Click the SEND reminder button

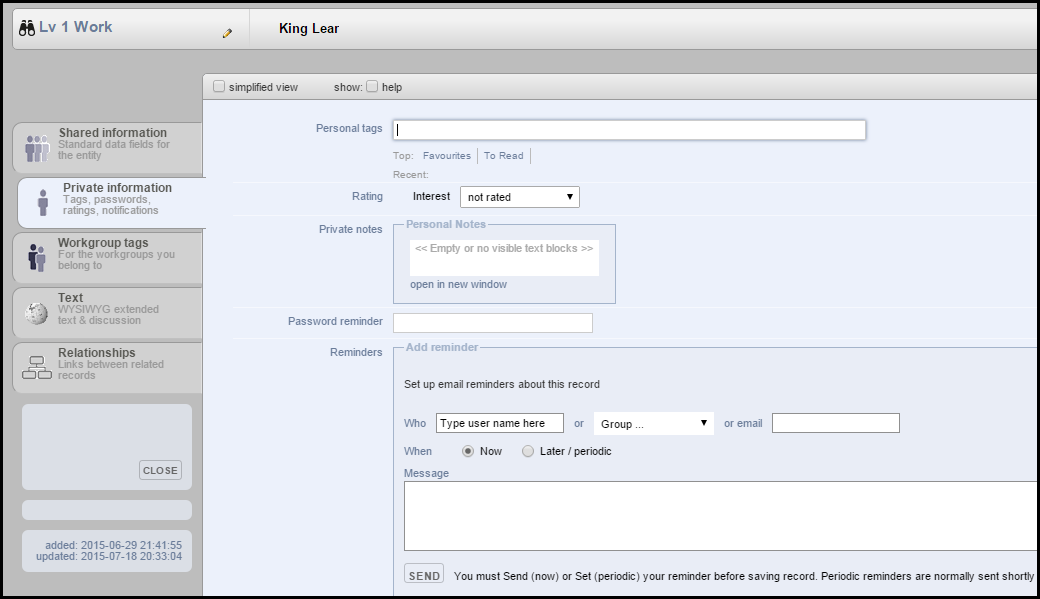pyautogui.click(x=424, y=575)
